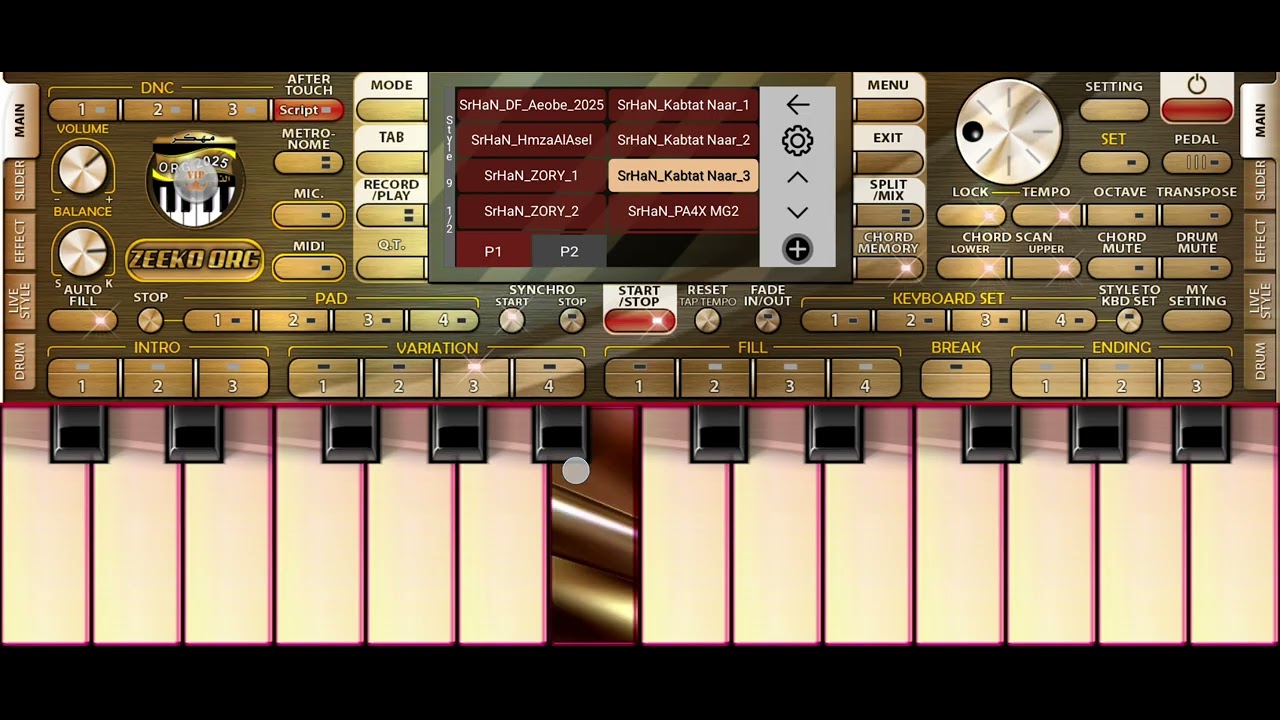Click the Q.T. button
This screenshot has height=720, width=1280.
pyautogui.click(x=391, y=267)
